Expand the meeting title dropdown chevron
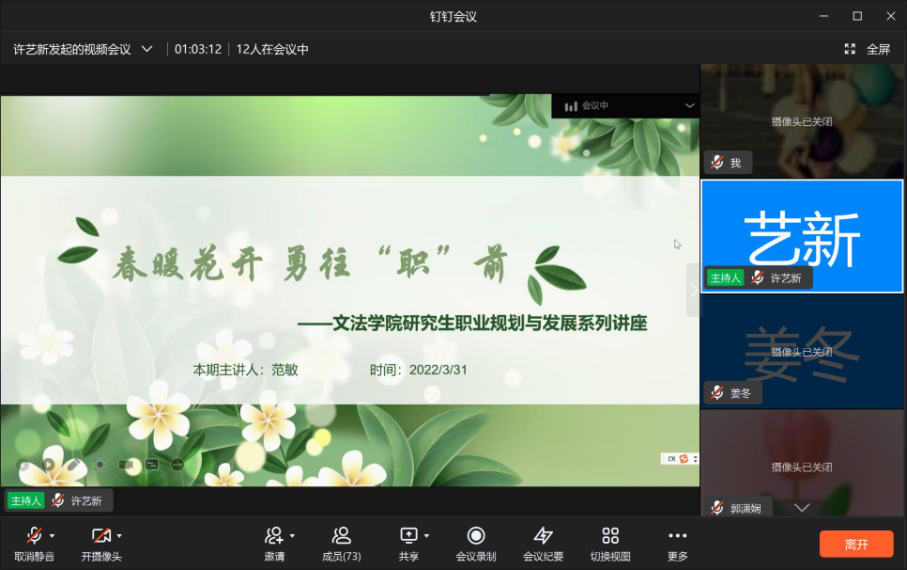The image size is (907, 570). click(147, 49)
